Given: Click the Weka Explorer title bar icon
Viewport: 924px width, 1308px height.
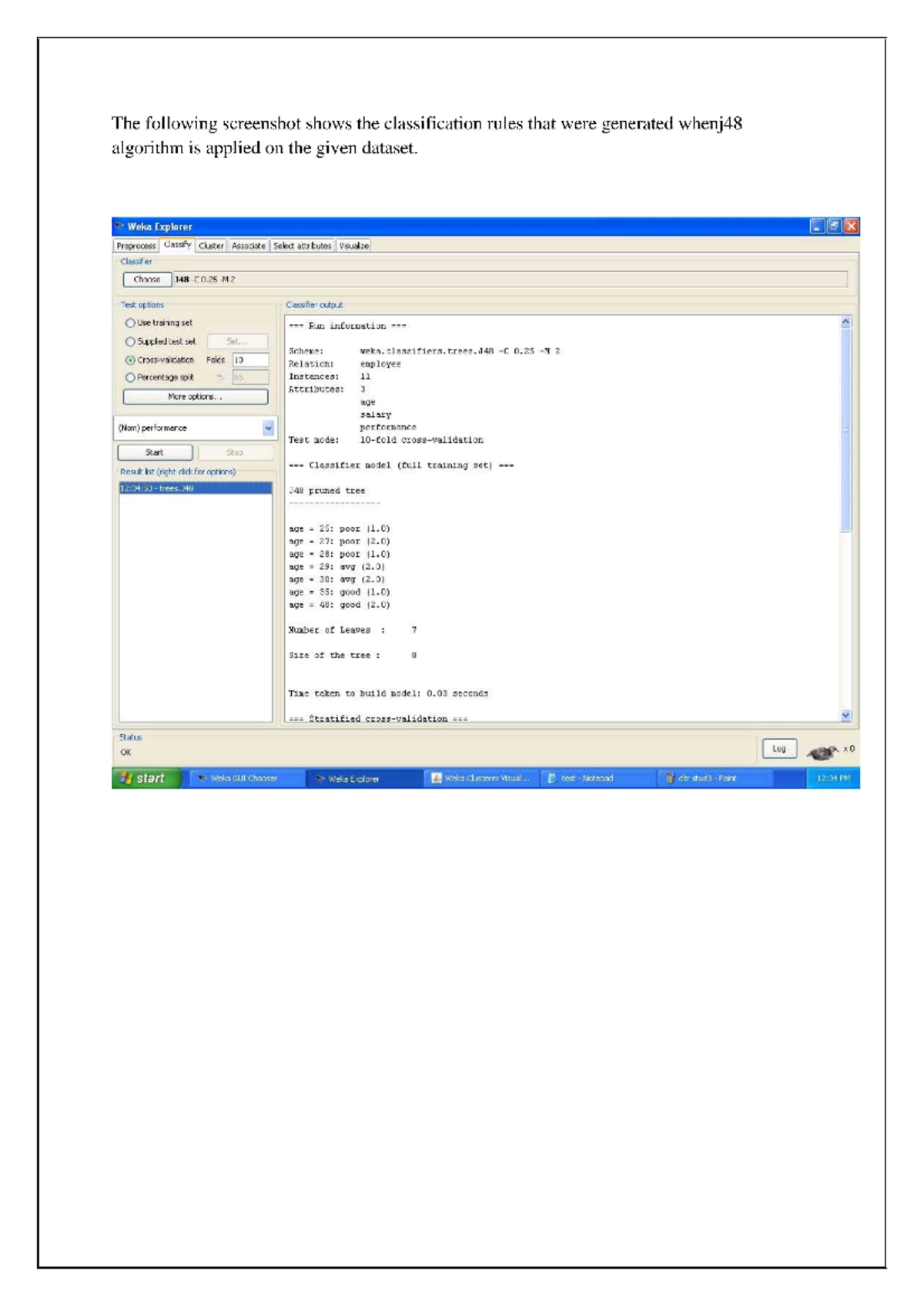Looking at the screenshot, I should point(119,226).
